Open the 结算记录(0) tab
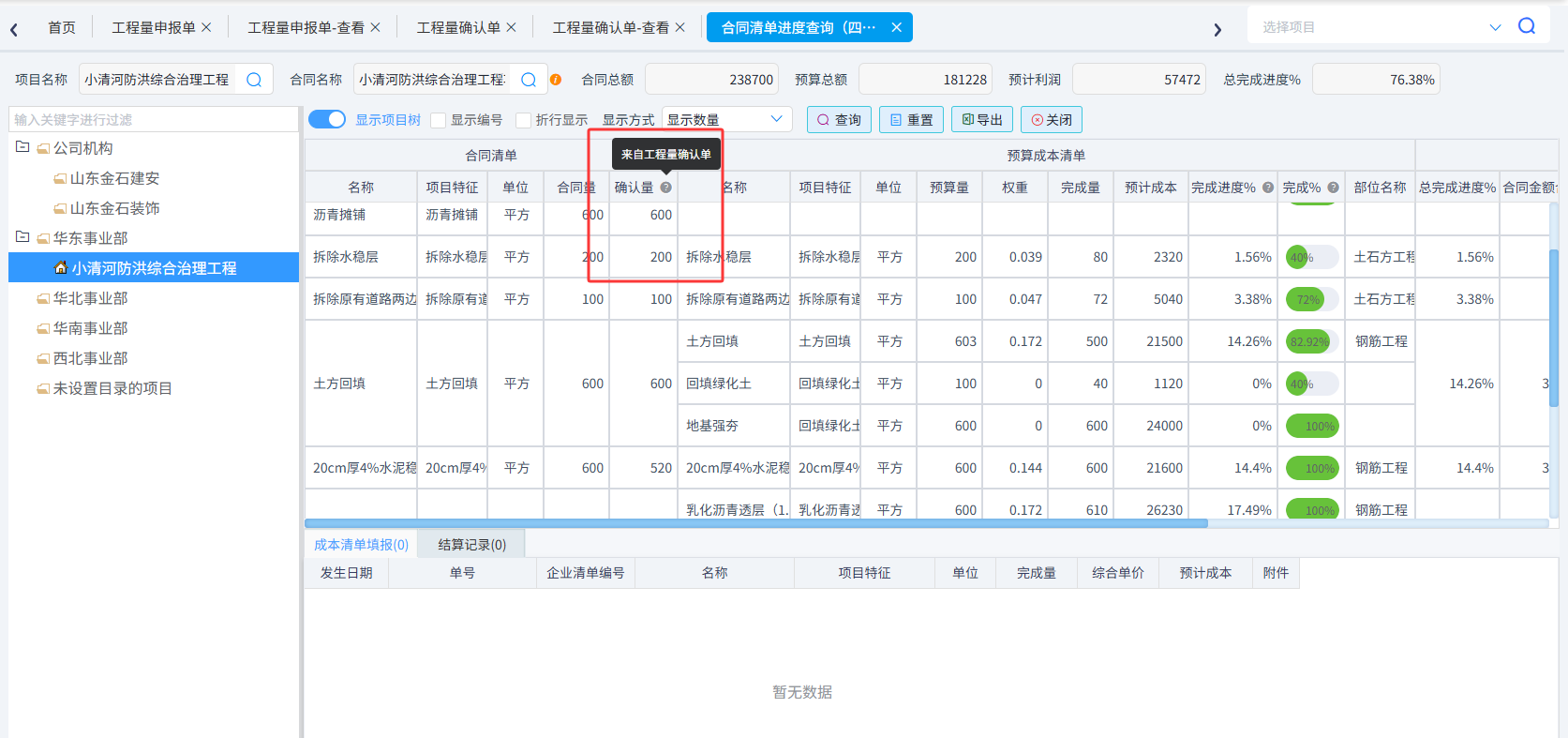This screenshot has height=738, width=1568. pos(471,544)
